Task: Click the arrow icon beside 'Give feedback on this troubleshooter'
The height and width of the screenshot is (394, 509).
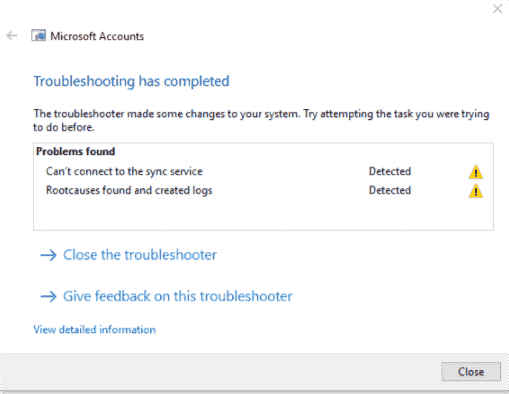Action: click(x=48, y=297)
